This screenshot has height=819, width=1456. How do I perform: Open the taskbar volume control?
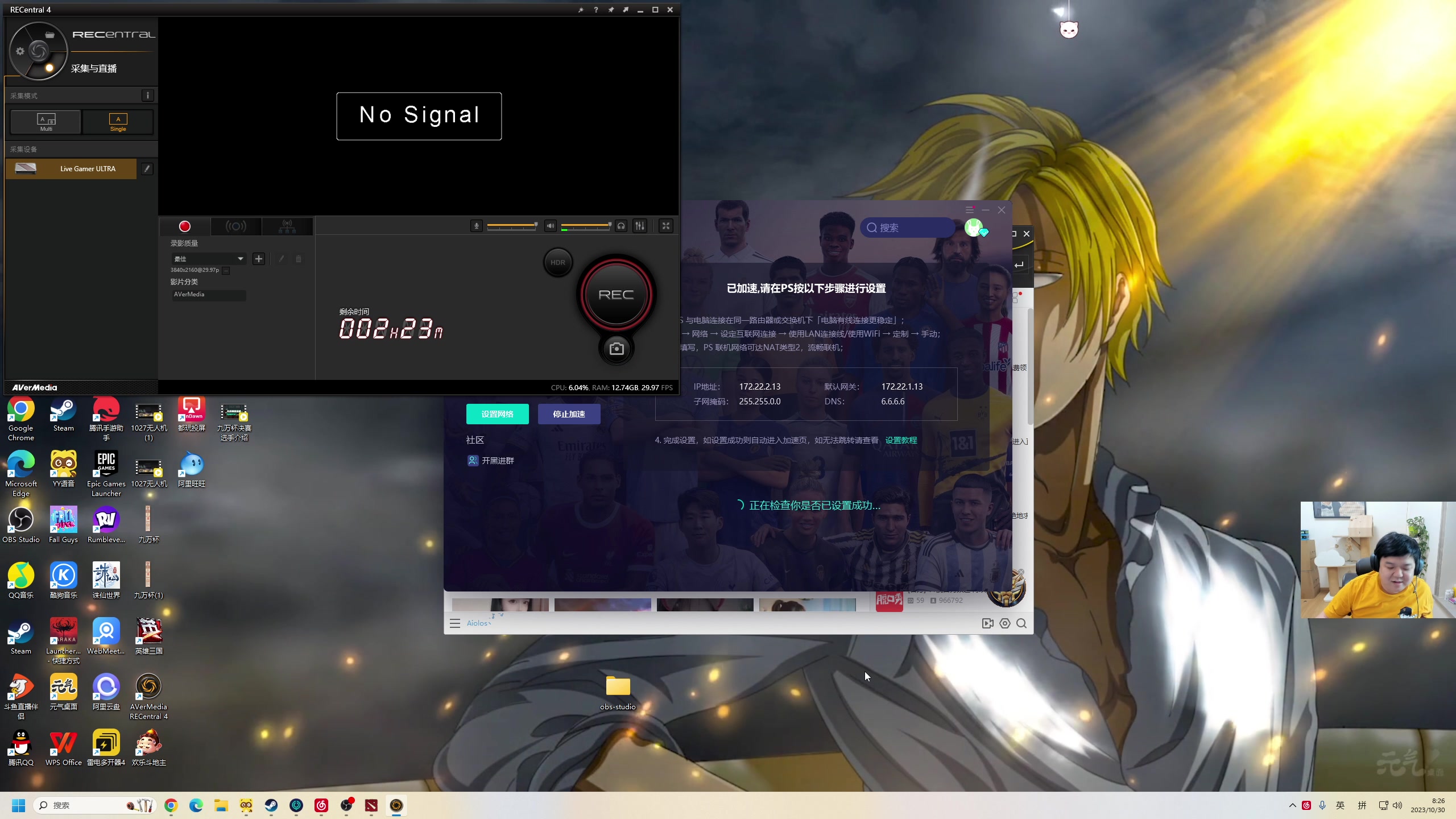point(1397,805)
